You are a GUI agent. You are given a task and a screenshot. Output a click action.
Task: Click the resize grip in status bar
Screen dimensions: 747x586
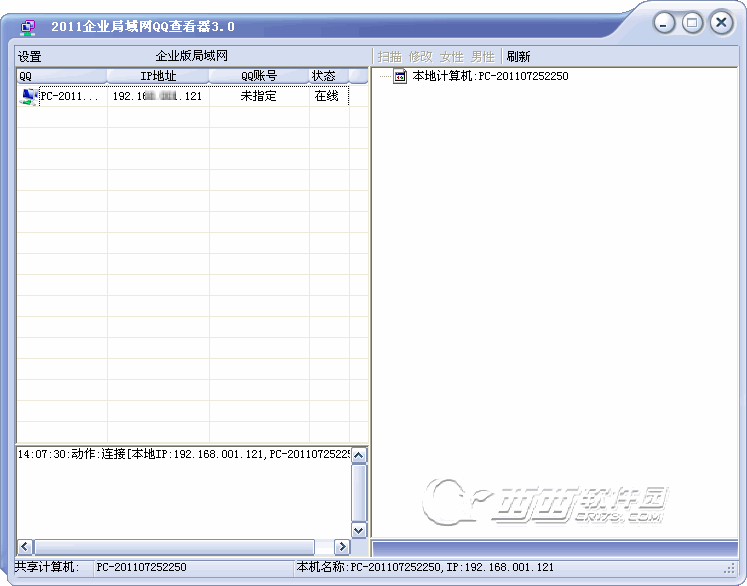(x=730, y=568)
